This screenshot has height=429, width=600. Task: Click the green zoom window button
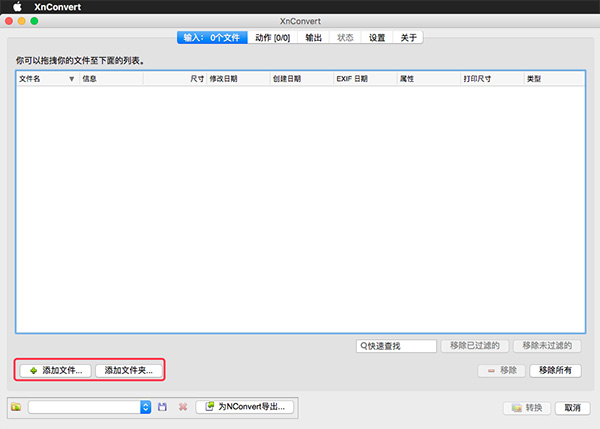(x=34, y=21)
